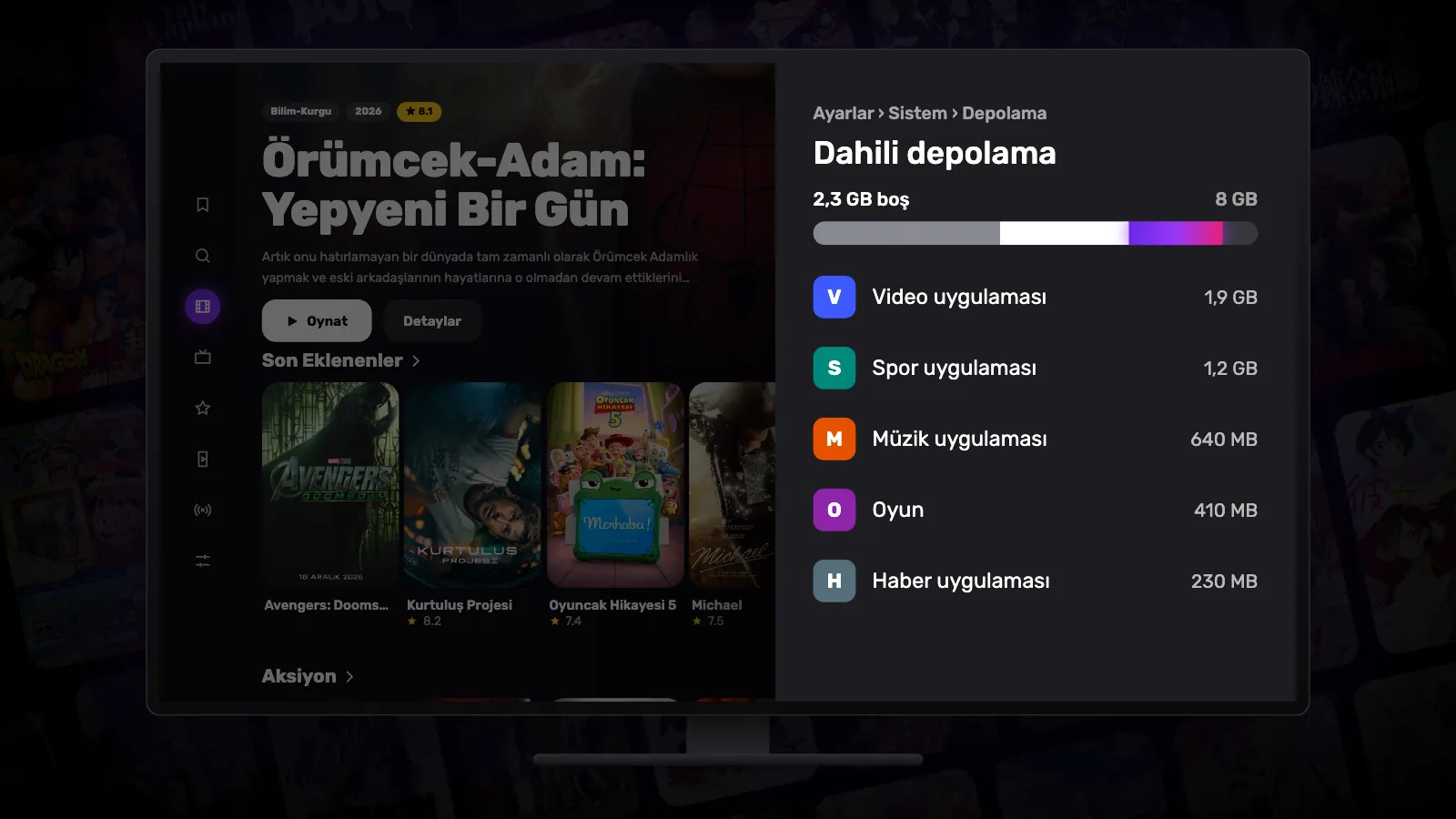Expand the Aksiyon category chevron
Screen dimensions: 1456x819
[x=349, y=677]
